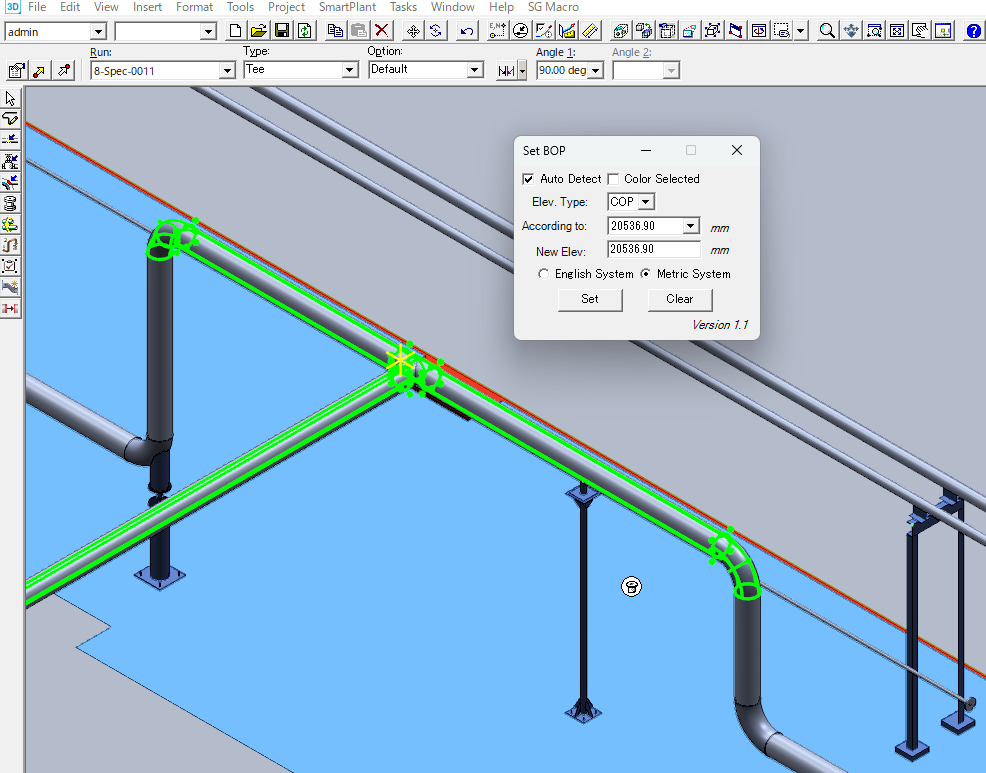Viewport: 986px width, 773px height.
Task: Click the red X Delete icon
Action: (382, 31)
